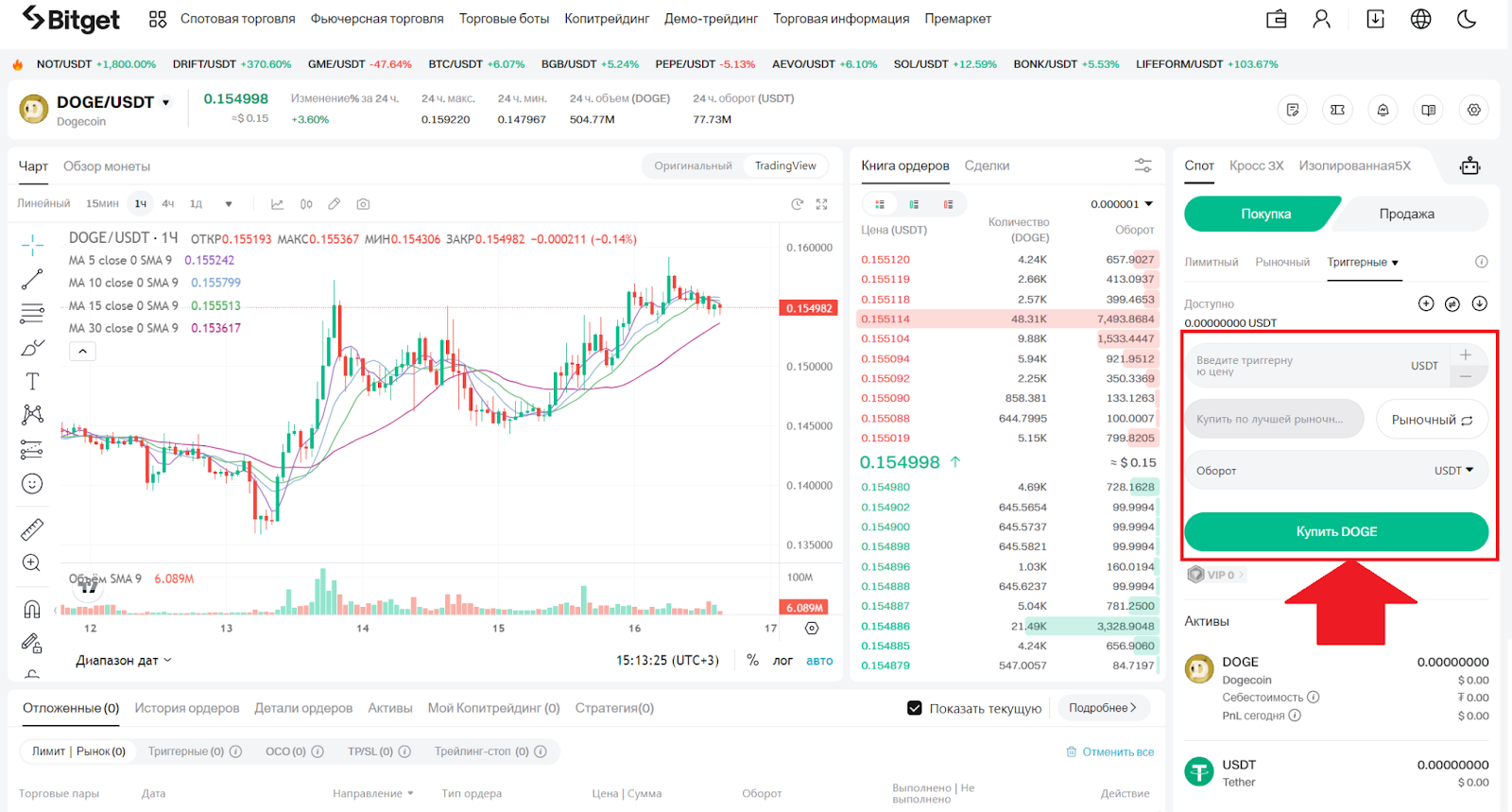Take chart snapshot with camera icon
This screenshot has width=1512, height=812.
point(363,204)
